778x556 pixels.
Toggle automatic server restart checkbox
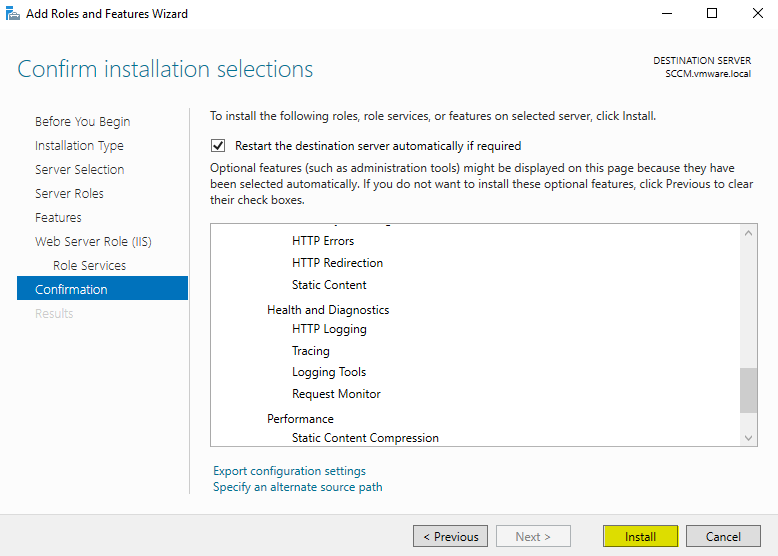[219, 145]
